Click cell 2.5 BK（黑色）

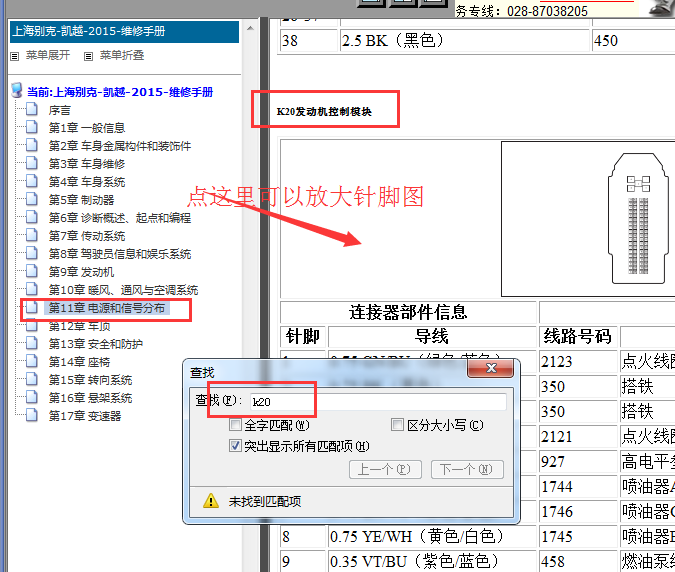(464, 40)
